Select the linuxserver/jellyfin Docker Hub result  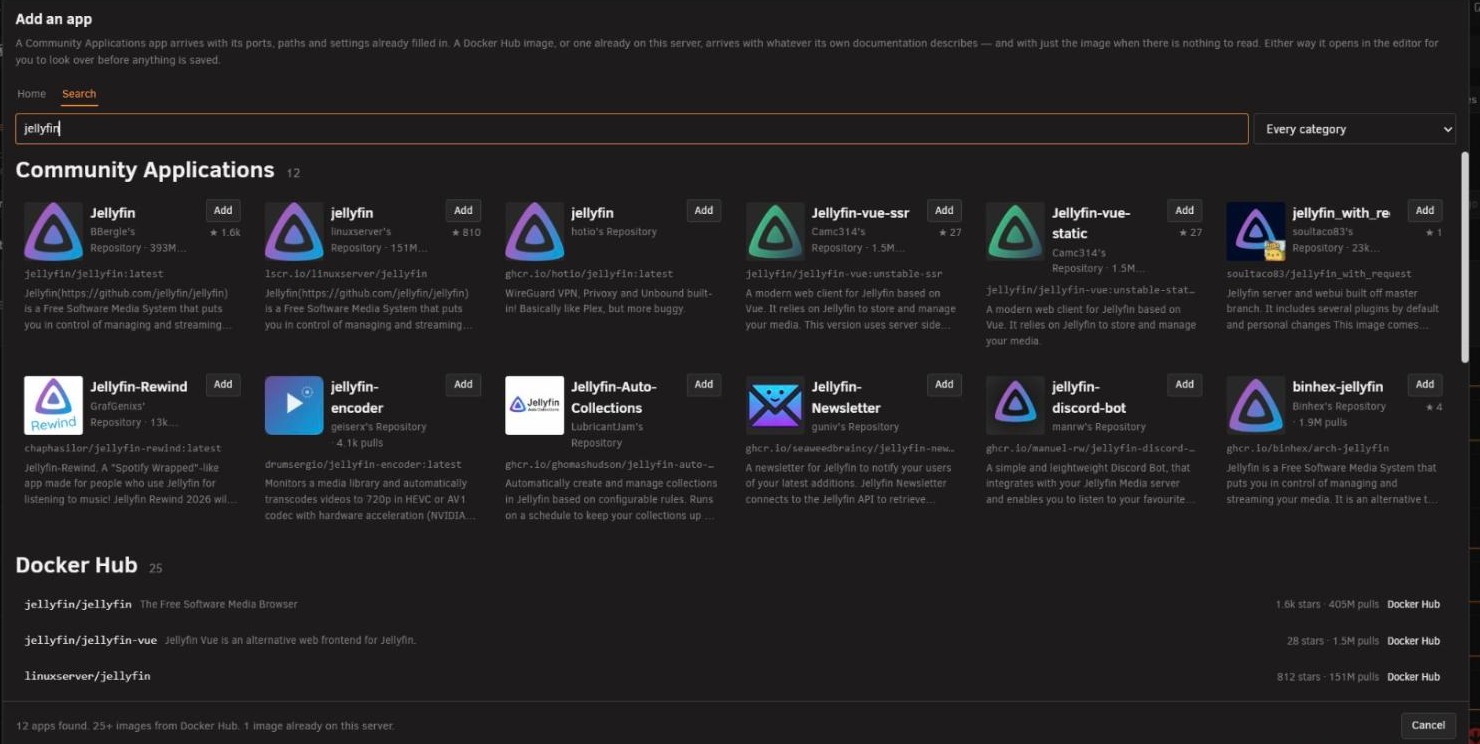coord(732,676)
